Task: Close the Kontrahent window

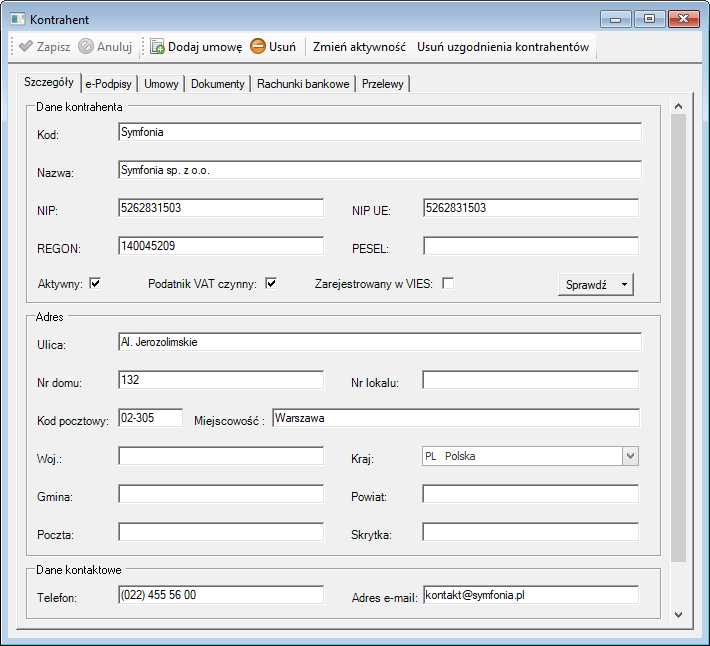Action: coord(684,19)
